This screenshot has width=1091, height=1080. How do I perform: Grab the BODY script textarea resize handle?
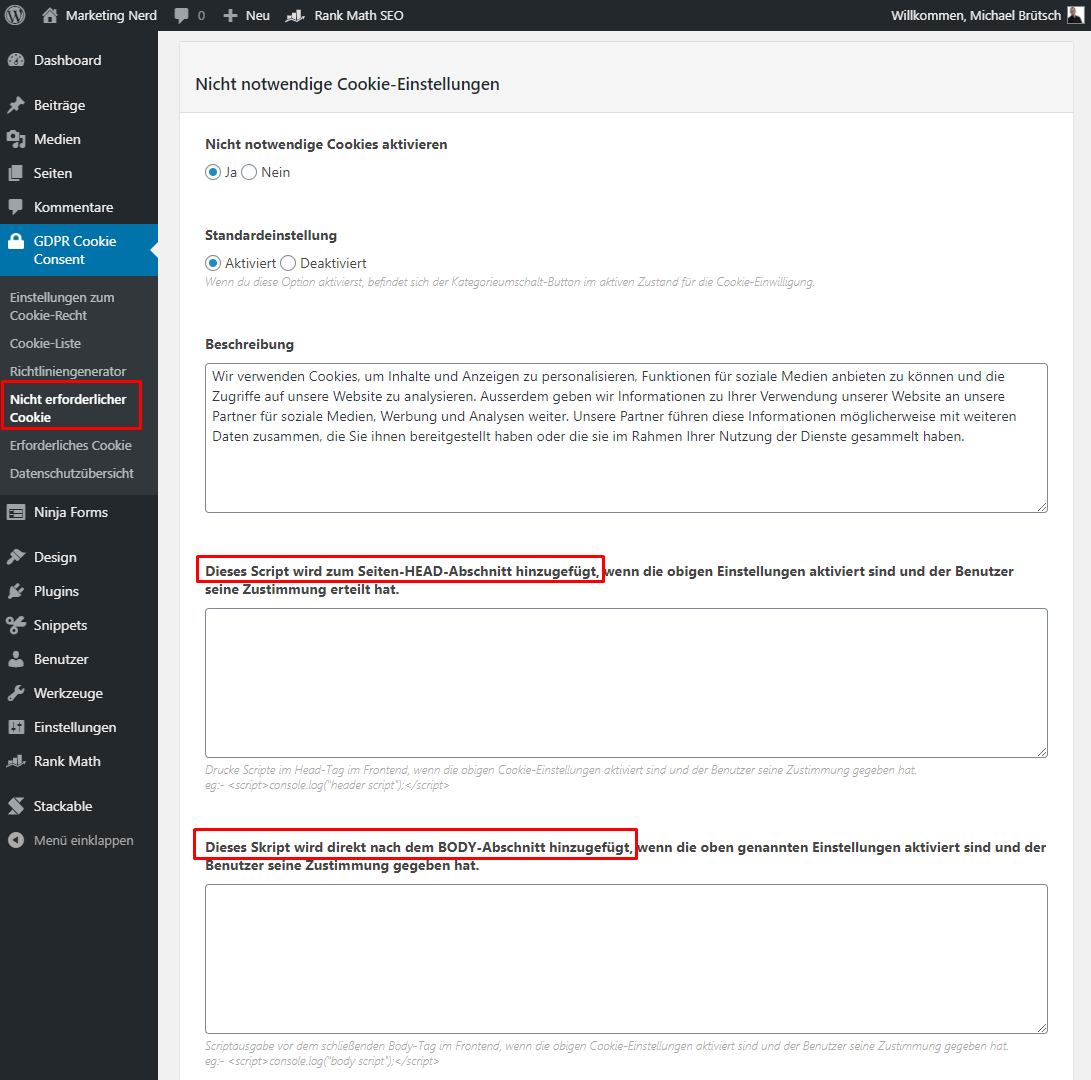pyautogui.click(x=1042, y=1028)
